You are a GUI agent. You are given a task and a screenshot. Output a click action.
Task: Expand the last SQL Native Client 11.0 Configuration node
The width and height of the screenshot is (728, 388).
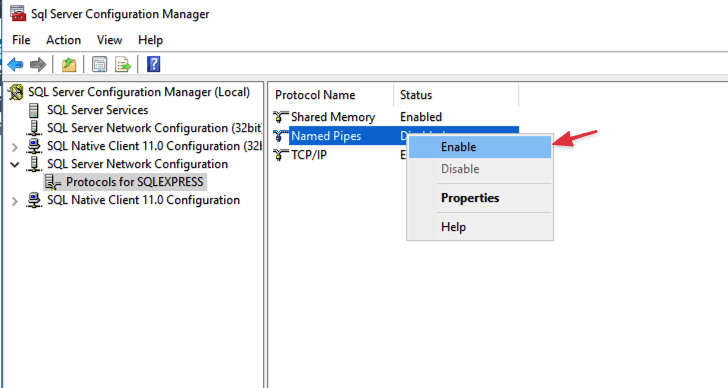[15, 201]
